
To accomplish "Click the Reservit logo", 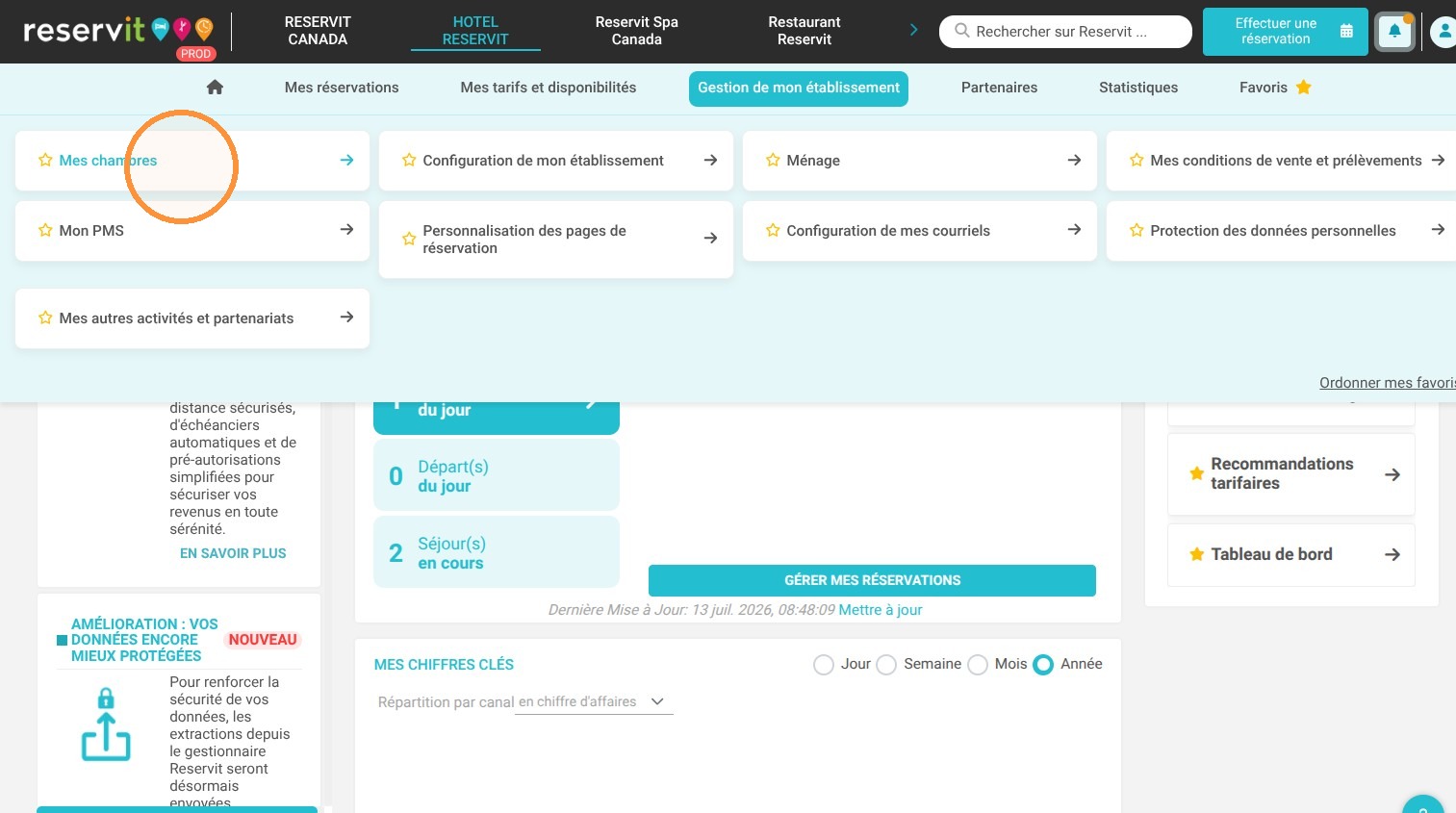I will point(117,32).
